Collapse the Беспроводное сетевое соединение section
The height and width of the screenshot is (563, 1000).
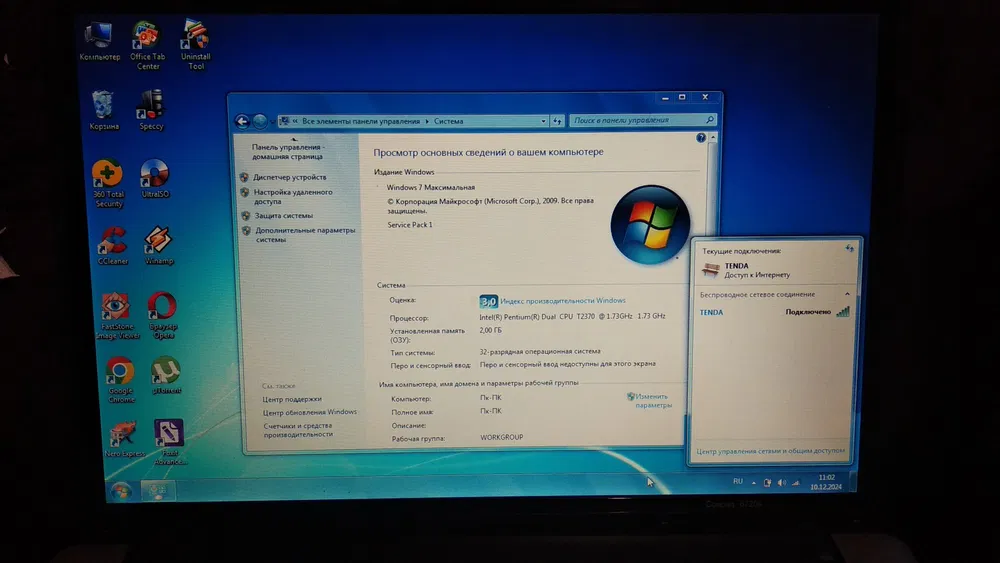pos(848,294)
